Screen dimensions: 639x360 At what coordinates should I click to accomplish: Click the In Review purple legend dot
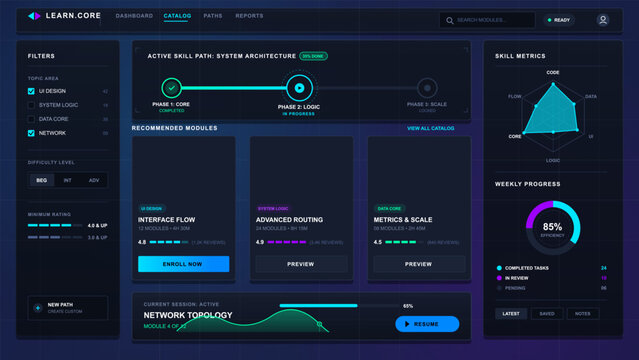coord(499,278)
